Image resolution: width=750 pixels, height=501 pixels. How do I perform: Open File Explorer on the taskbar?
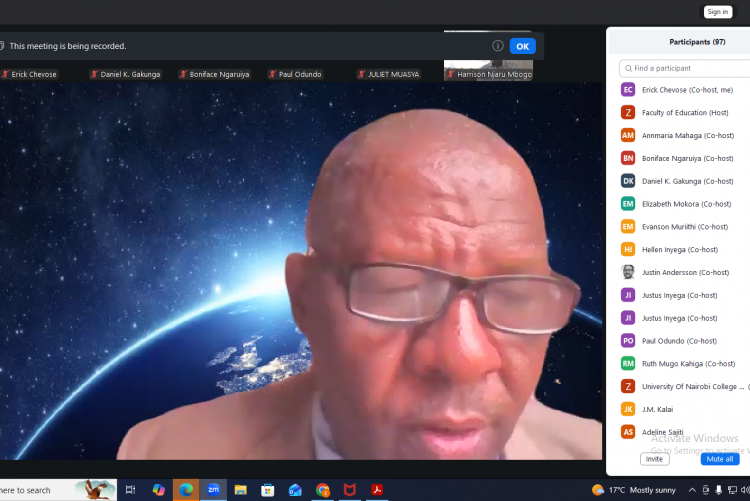coord(240,489)
